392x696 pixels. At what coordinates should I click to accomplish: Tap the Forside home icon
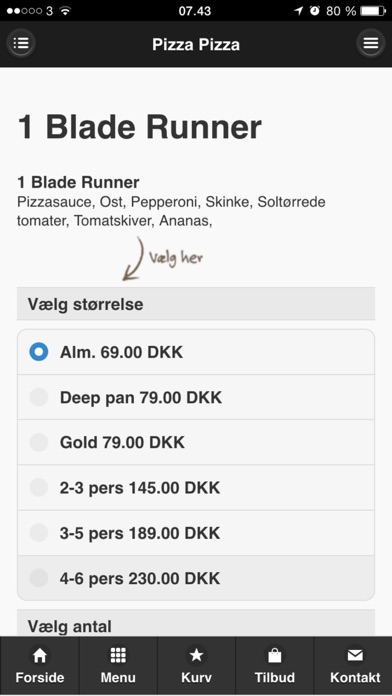[x=40, y=655]
